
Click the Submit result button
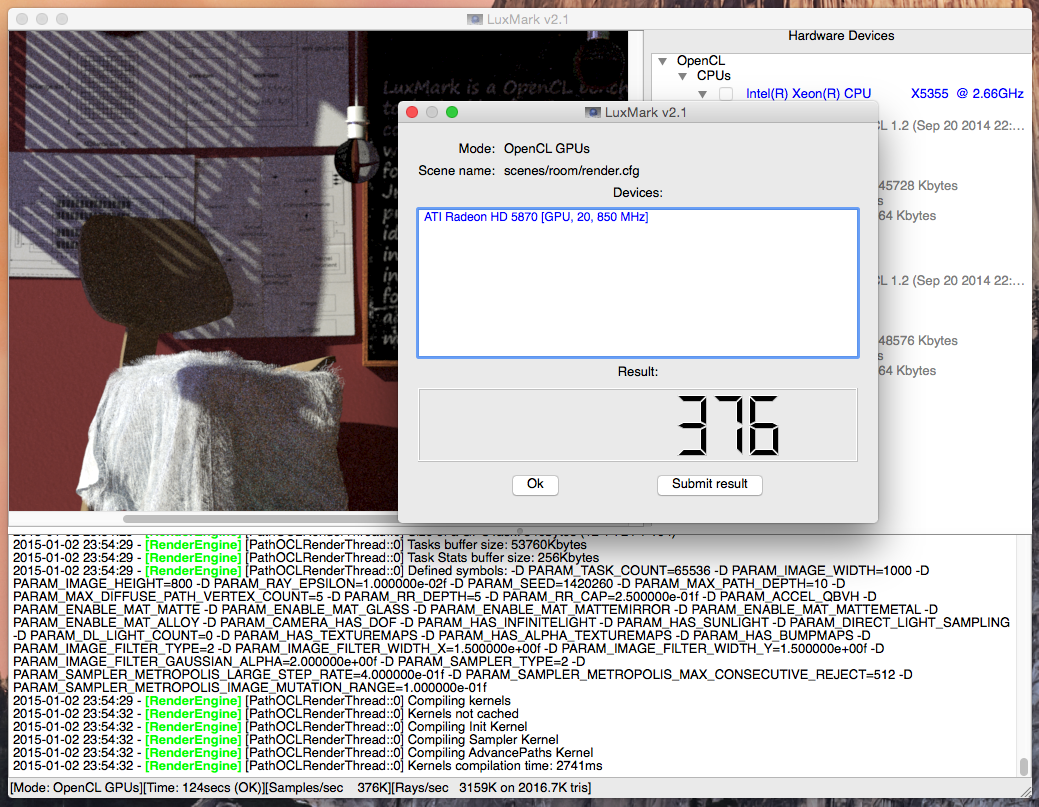click(x=710, y=484)
